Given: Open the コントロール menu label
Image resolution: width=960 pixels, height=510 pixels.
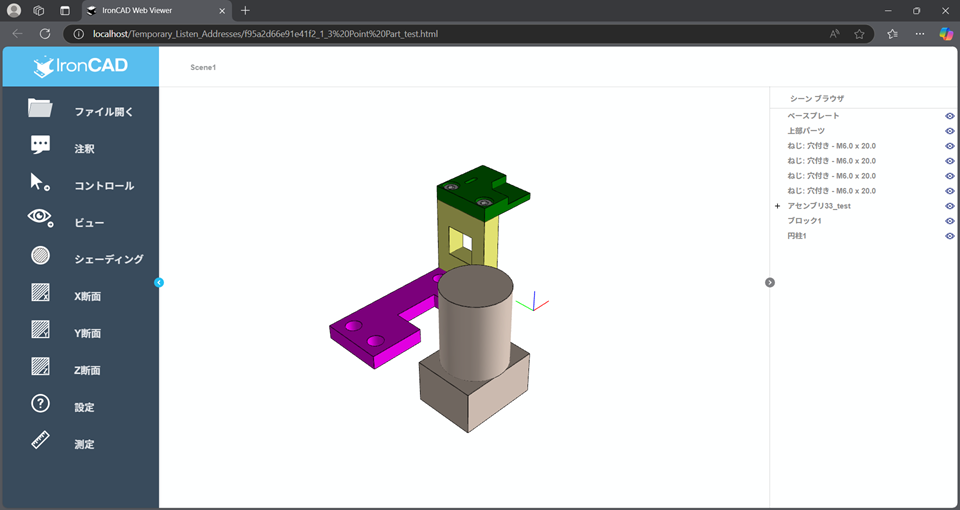Looking at the screenshot, I should tap(104, 186).
